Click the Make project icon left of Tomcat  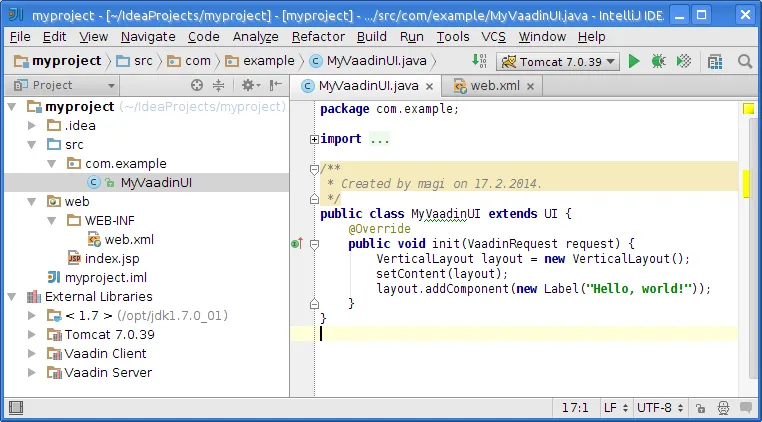click(x=480, y=61)
